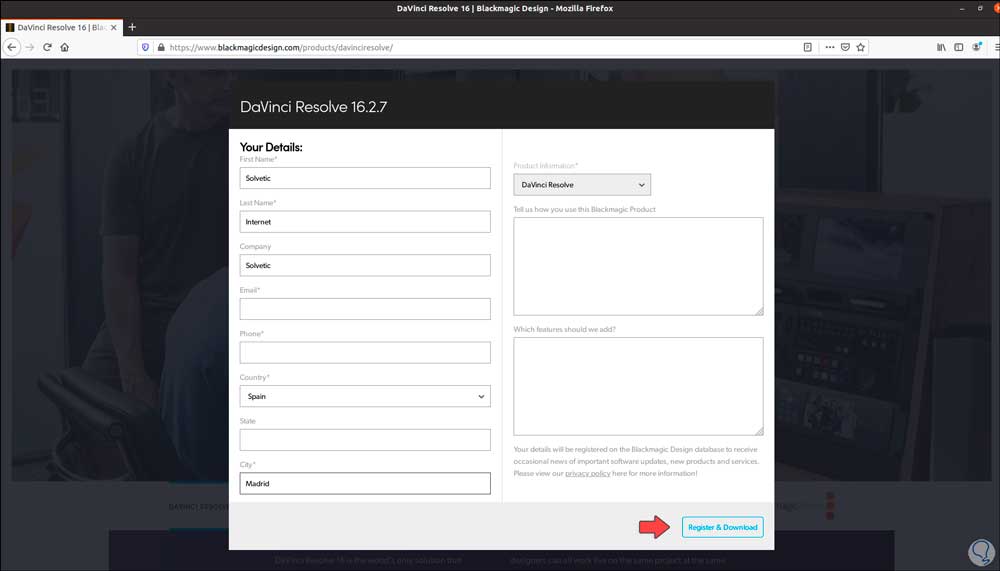
Task: Open tracking protection shield icon
Action: click(x=145, y=47)
